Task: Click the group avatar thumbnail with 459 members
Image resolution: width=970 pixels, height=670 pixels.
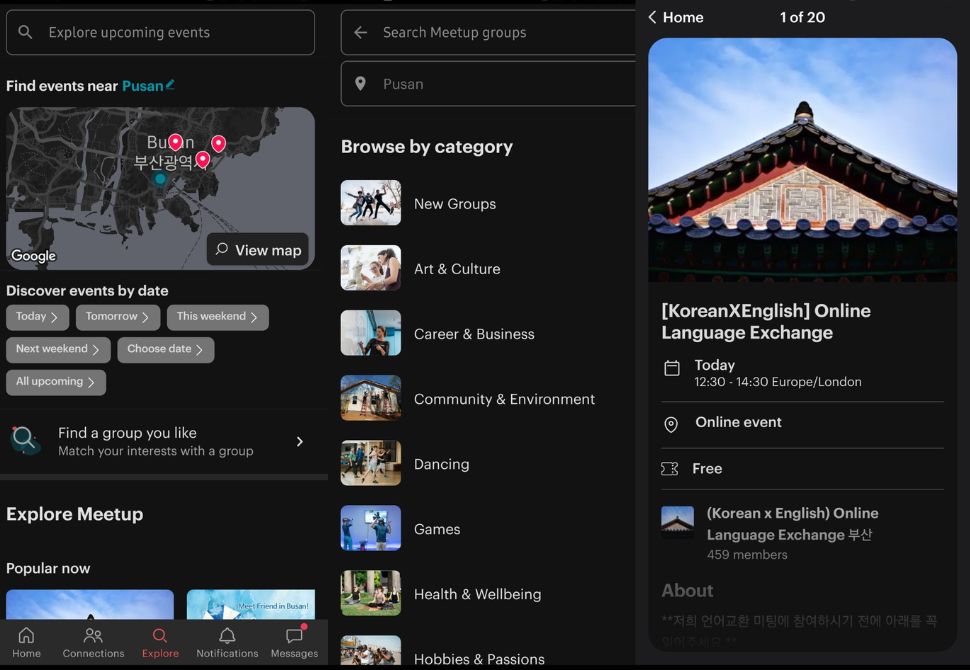Action: [x=677, y=522]
